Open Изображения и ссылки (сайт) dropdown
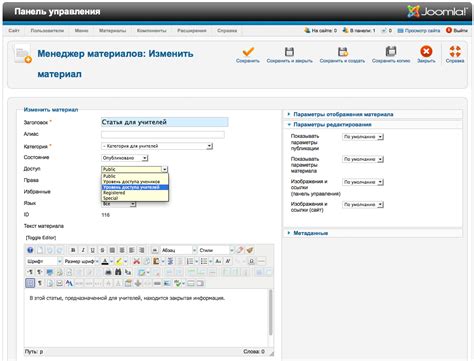Image resolution: width=474 pixels, height=361 pixels. [363, 204]
